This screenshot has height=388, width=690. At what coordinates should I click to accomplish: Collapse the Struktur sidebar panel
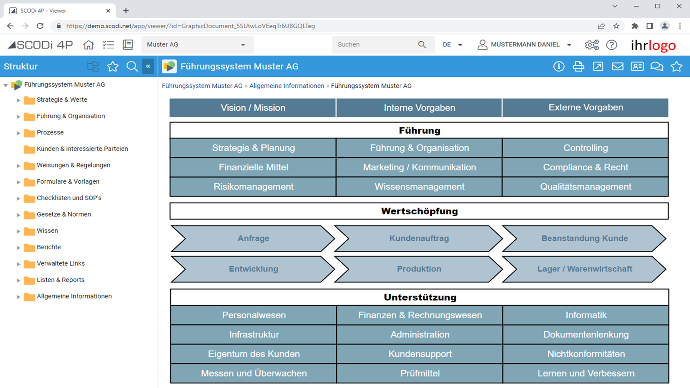(x=148, y=66)
